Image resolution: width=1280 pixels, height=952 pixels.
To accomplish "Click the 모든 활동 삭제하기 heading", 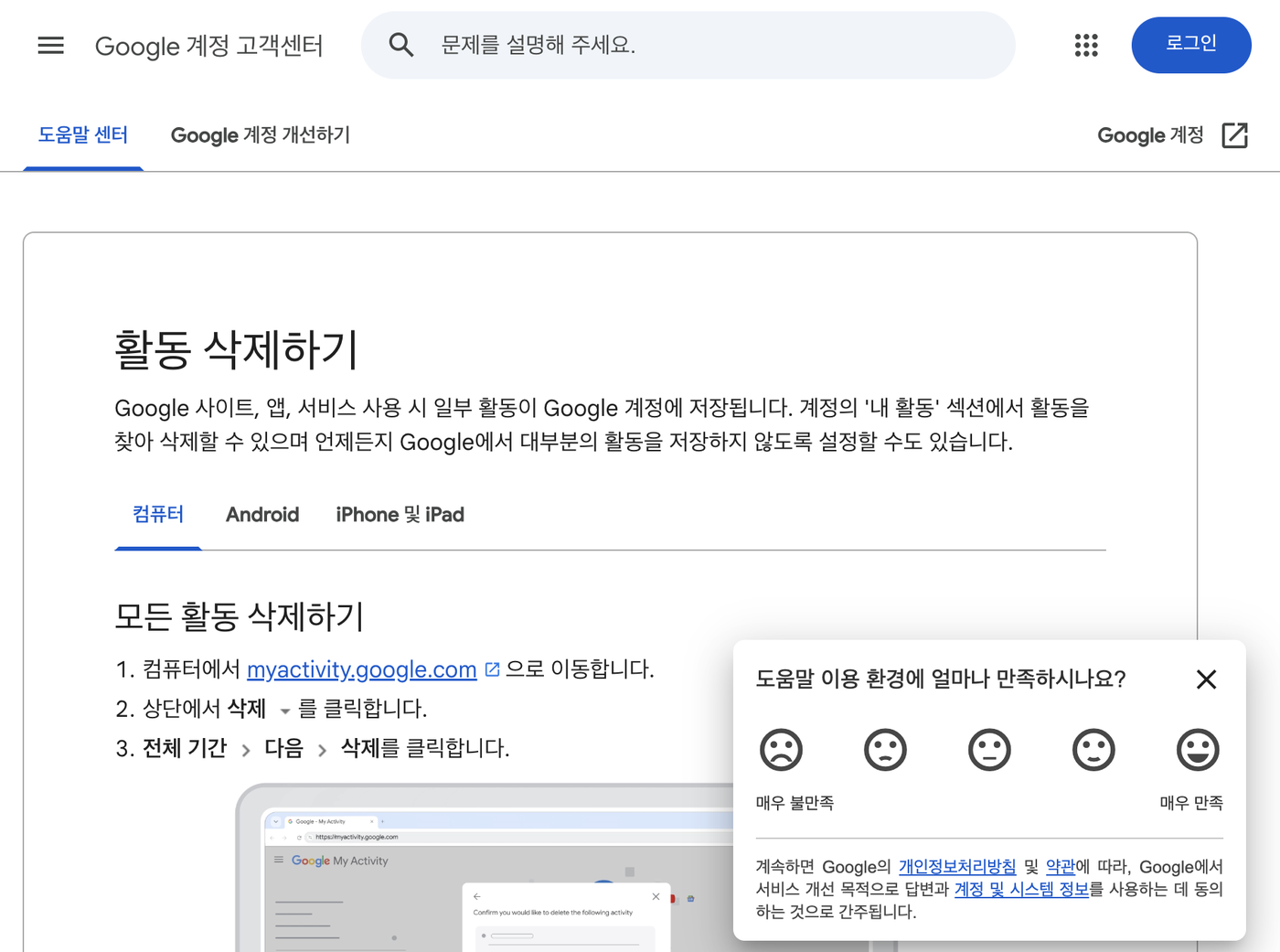I will 240,616.
